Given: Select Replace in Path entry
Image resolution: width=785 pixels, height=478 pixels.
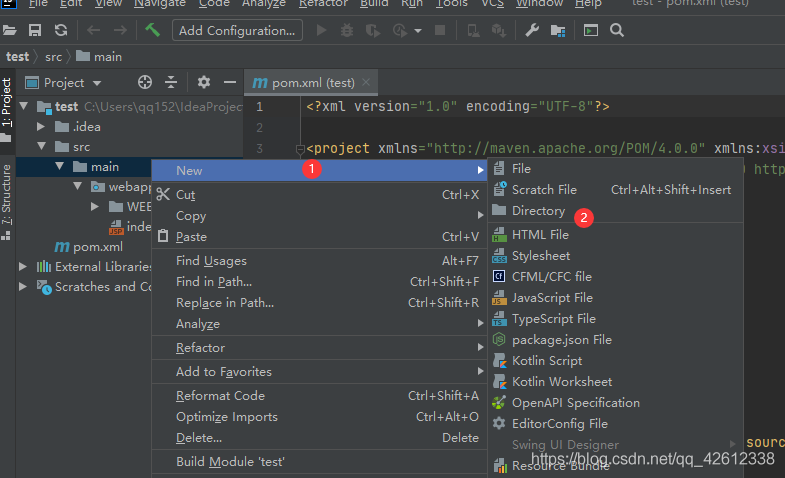Looking at the screenshot, I should coord(319,303).
